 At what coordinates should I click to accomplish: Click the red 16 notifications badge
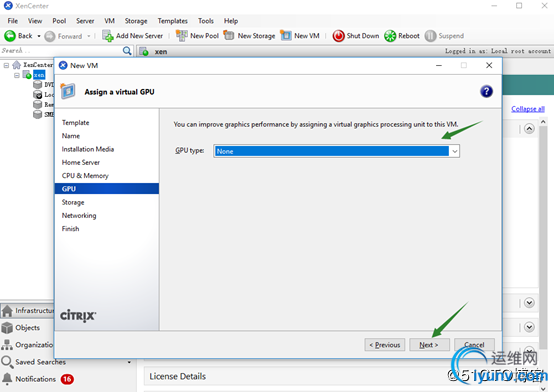click(x=67, y=379)
